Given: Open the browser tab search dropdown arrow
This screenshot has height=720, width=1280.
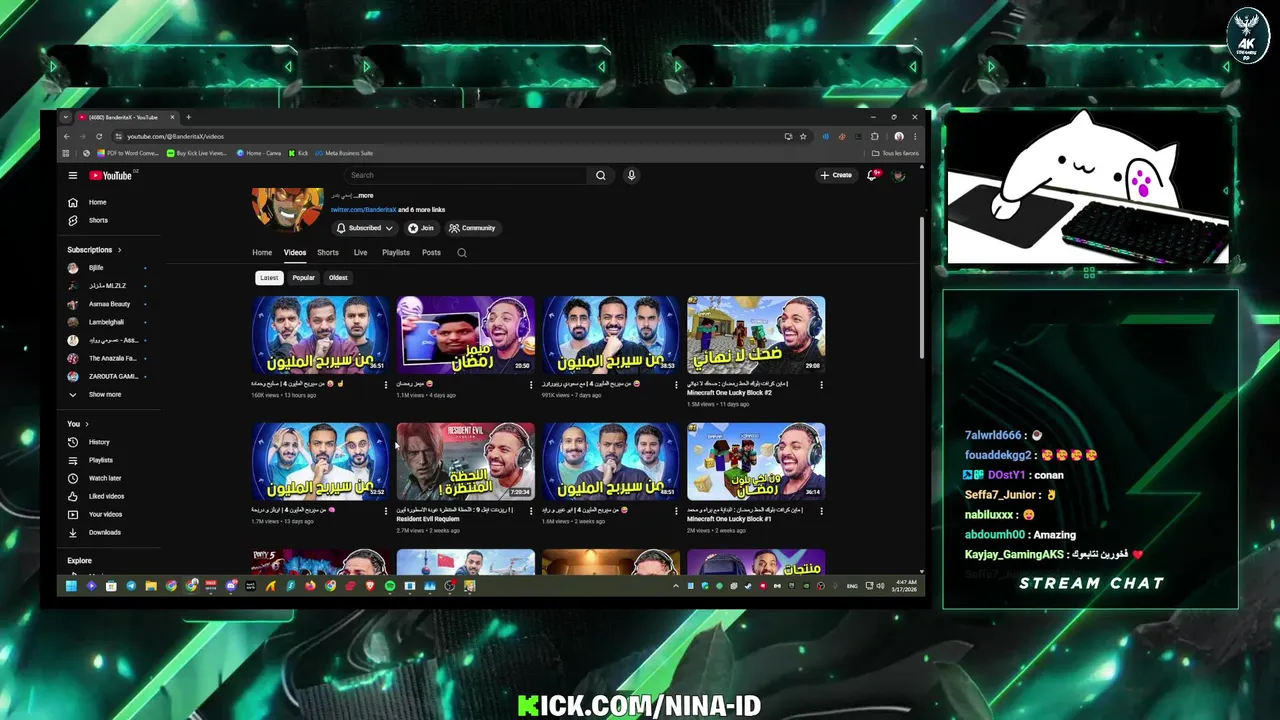Looking at the screenshot, I should click(66, 117).
